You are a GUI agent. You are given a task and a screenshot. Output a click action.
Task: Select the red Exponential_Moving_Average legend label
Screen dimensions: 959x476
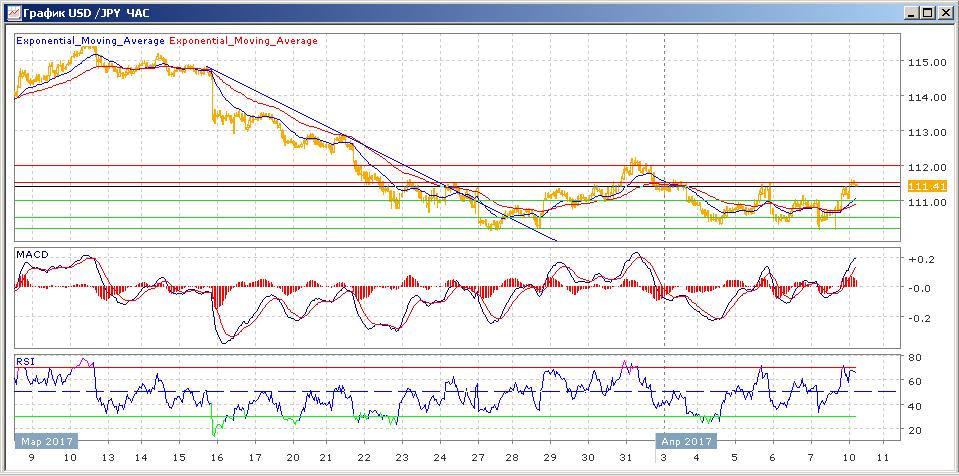[245, 41]
